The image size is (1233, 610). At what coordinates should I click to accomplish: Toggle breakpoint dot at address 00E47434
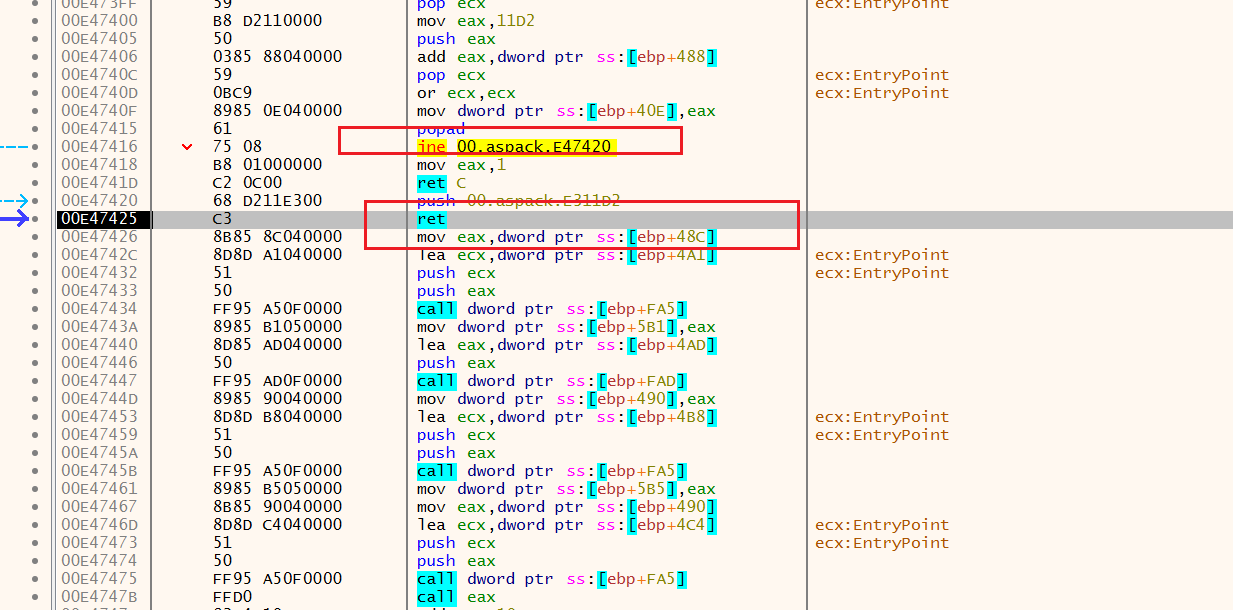pos(37,309)
